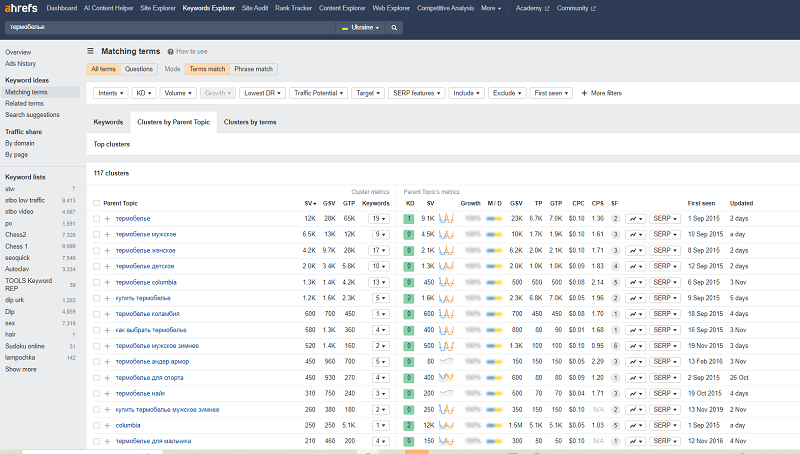The width and height of the screenshot is (800, 454).
Task: Check the термобелье columbia row checkbox
Action: click(96, 283)
